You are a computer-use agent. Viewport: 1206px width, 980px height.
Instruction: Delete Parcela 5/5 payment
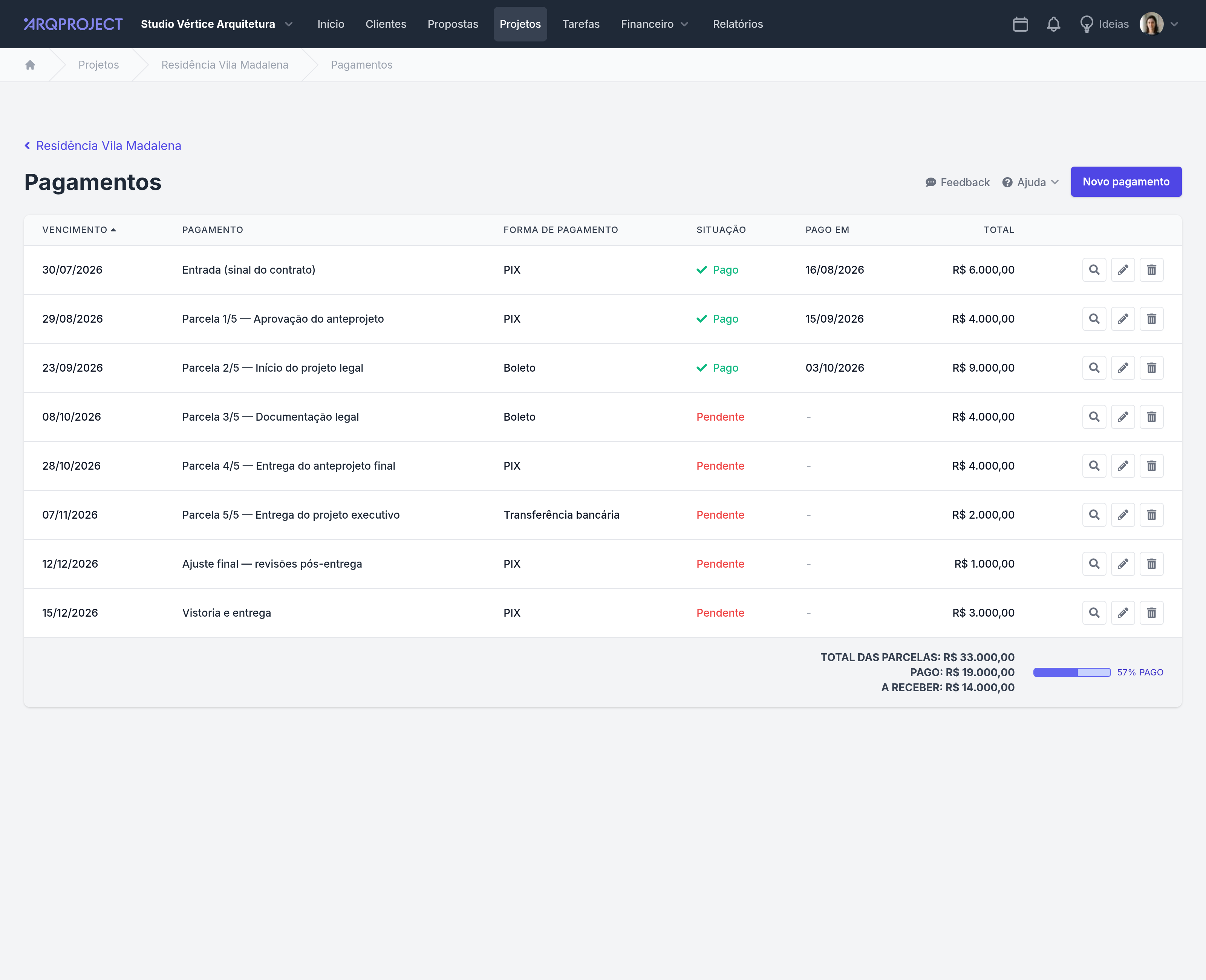[x=1152, y=515]
